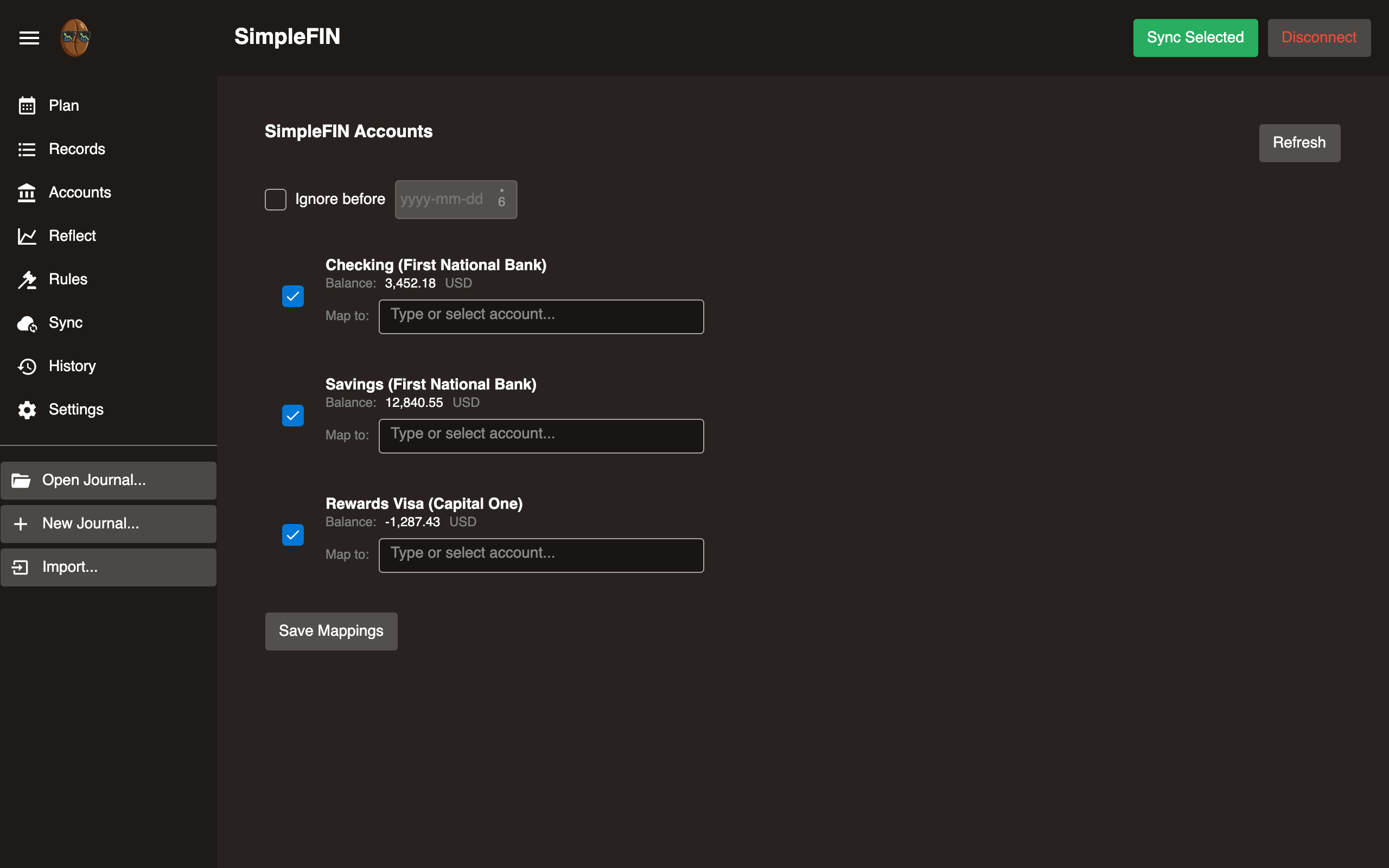Deselect the Rewards Visa checkbox
This screenshot has width=1389, height=868.
pos(293,535)
